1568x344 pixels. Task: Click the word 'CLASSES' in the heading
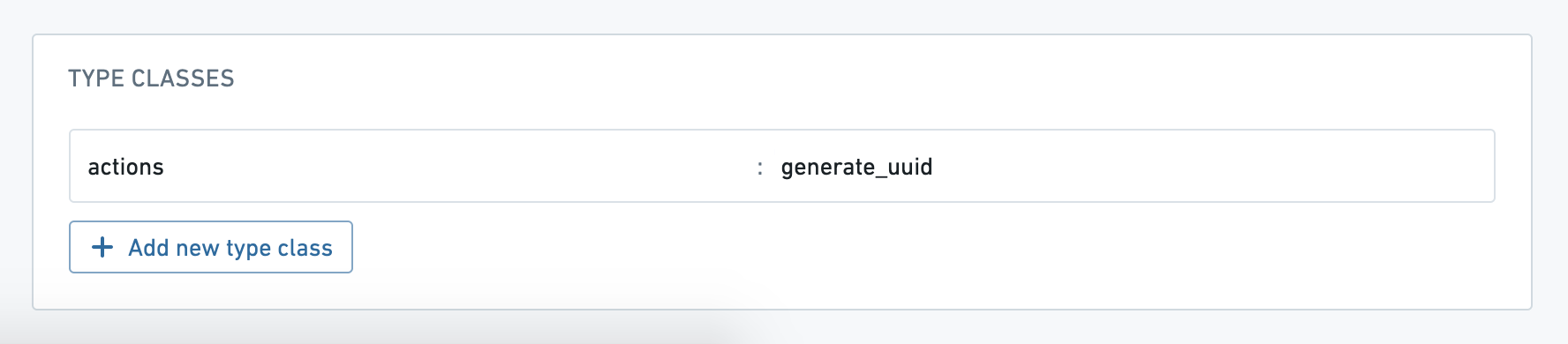click(183, 79)
